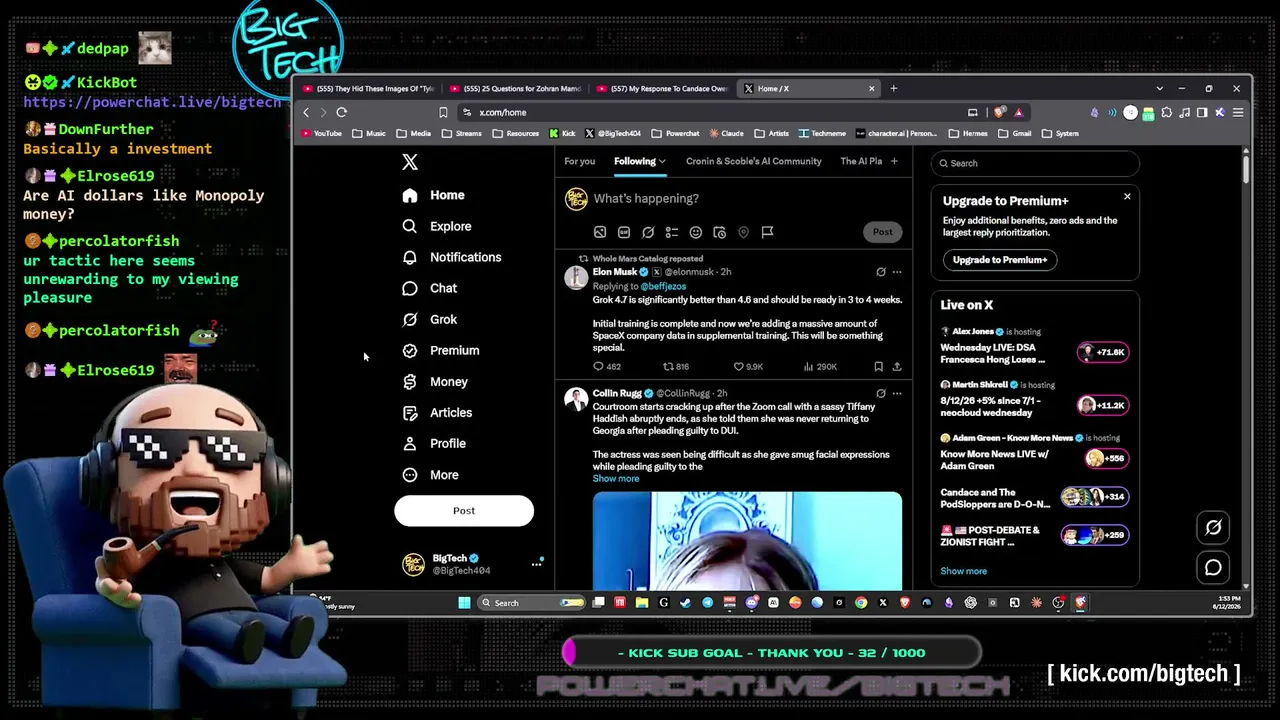Add a poll to the new post

coord(672,232)
